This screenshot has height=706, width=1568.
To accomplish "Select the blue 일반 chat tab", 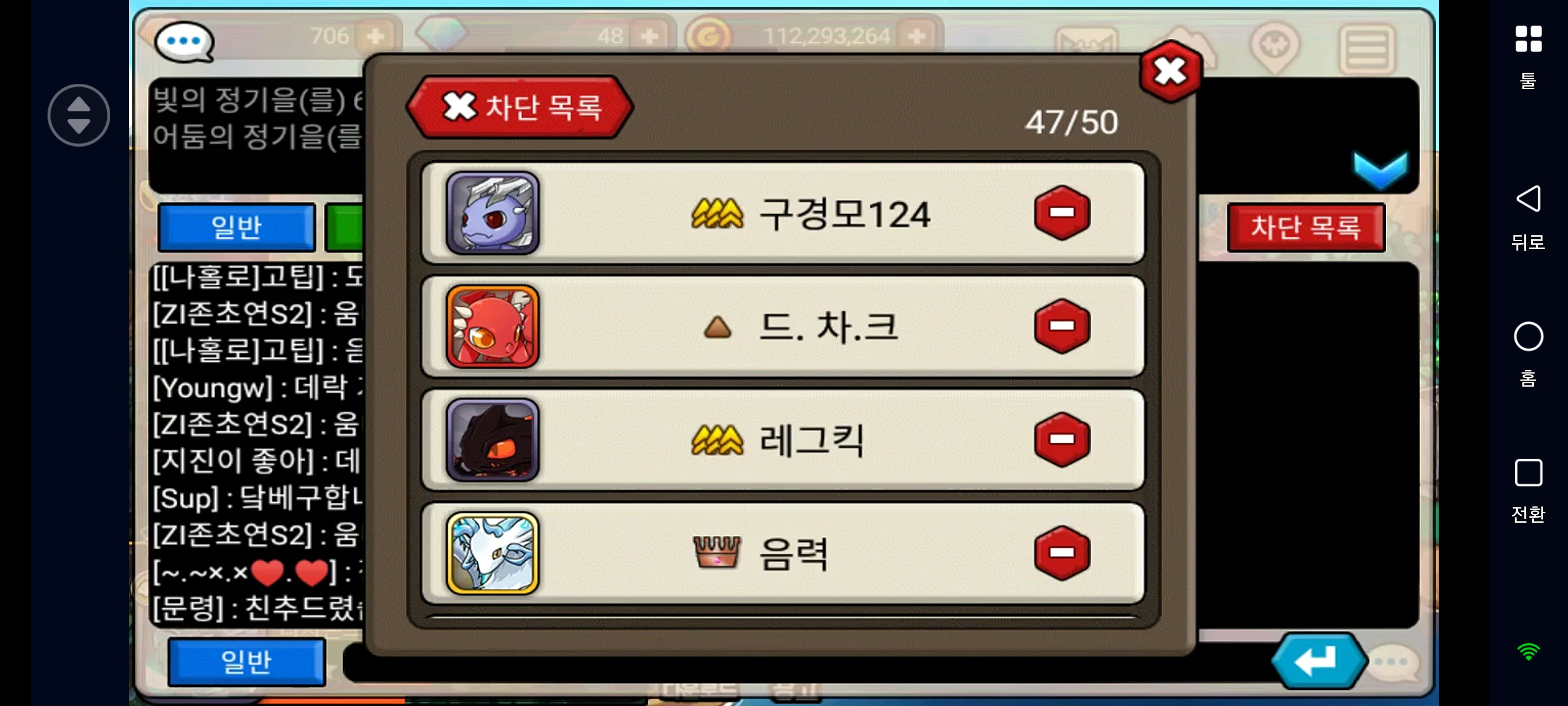I will click(x=237, y=227).
